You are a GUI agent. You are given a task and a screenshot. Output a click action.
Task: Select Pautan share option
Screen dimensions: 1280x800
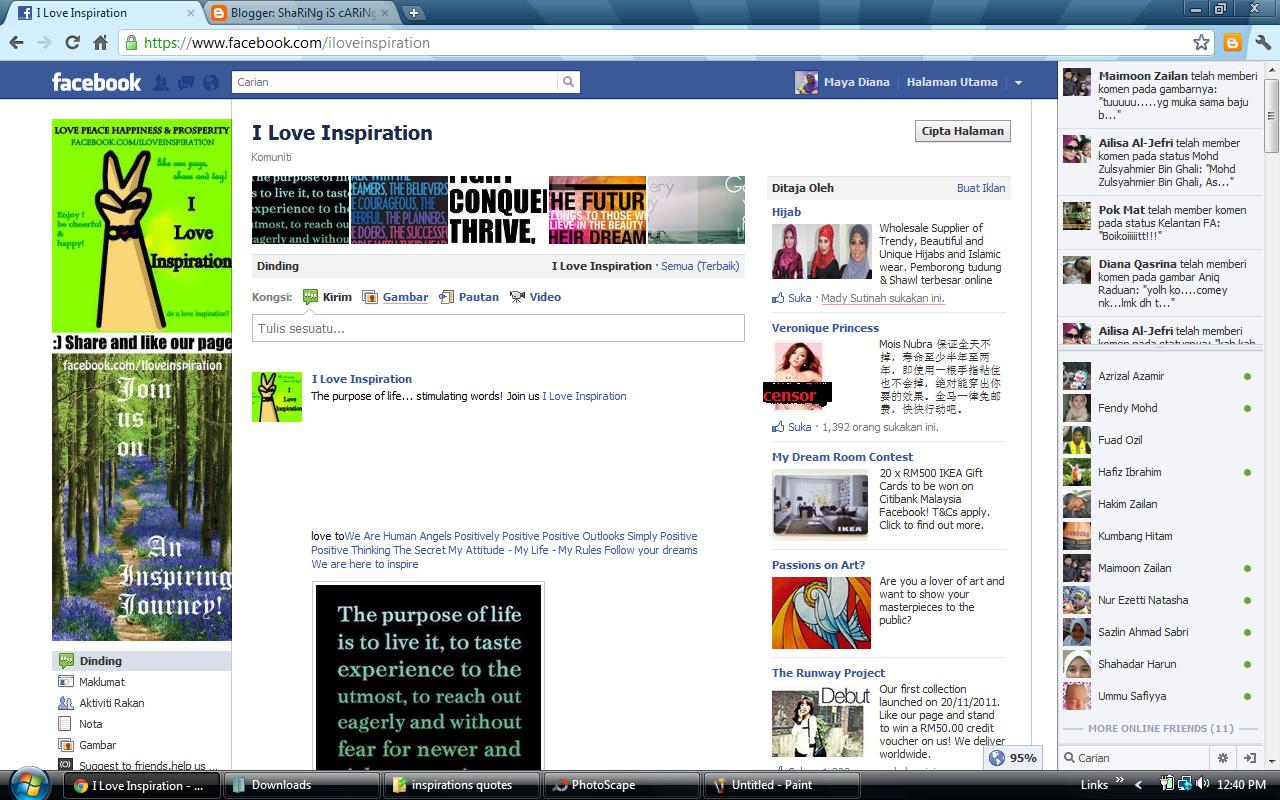click(x=469, y=297)
